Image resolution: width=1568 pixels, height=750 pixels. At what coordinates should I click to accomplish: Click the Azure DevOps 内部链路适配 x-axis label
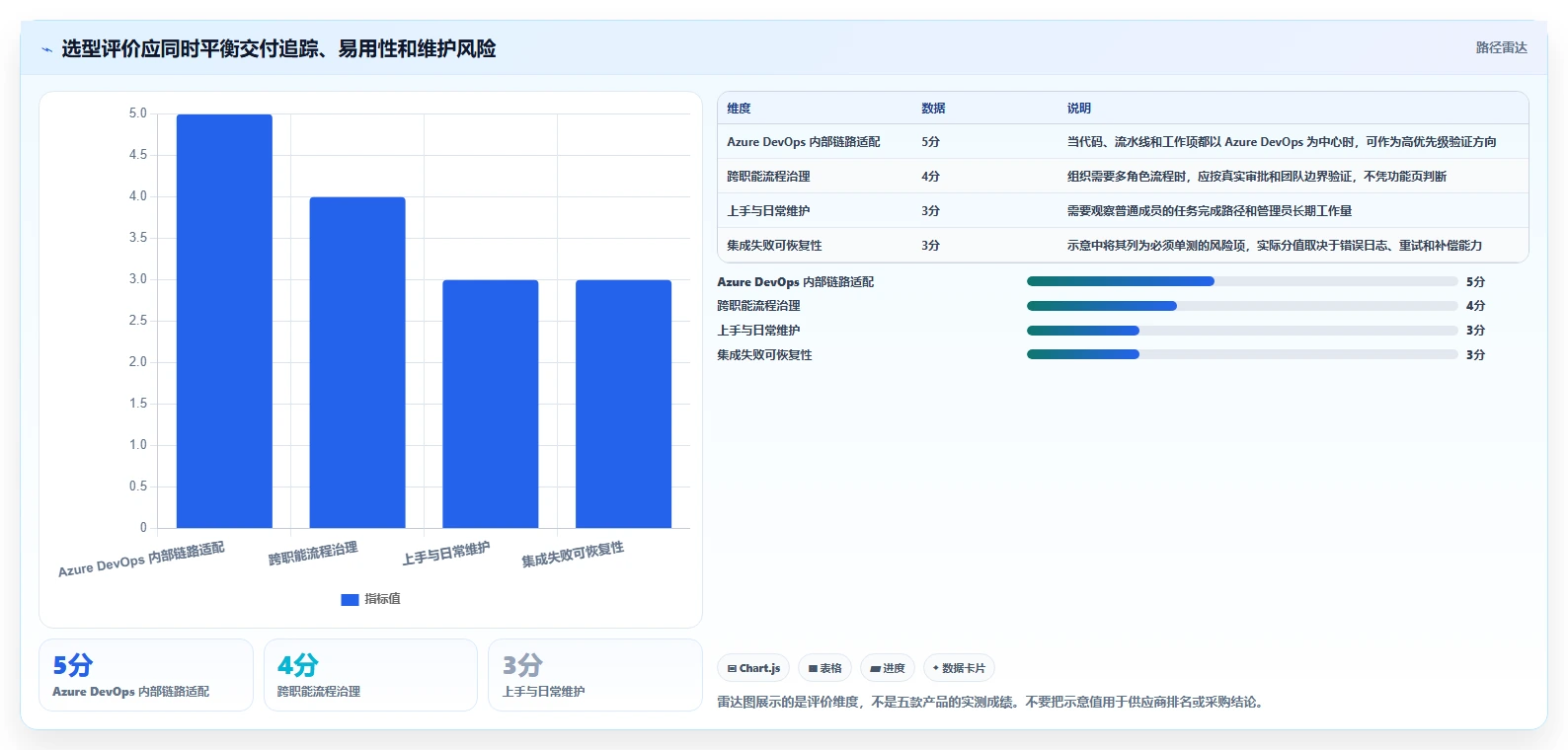(x=141, y=560)
